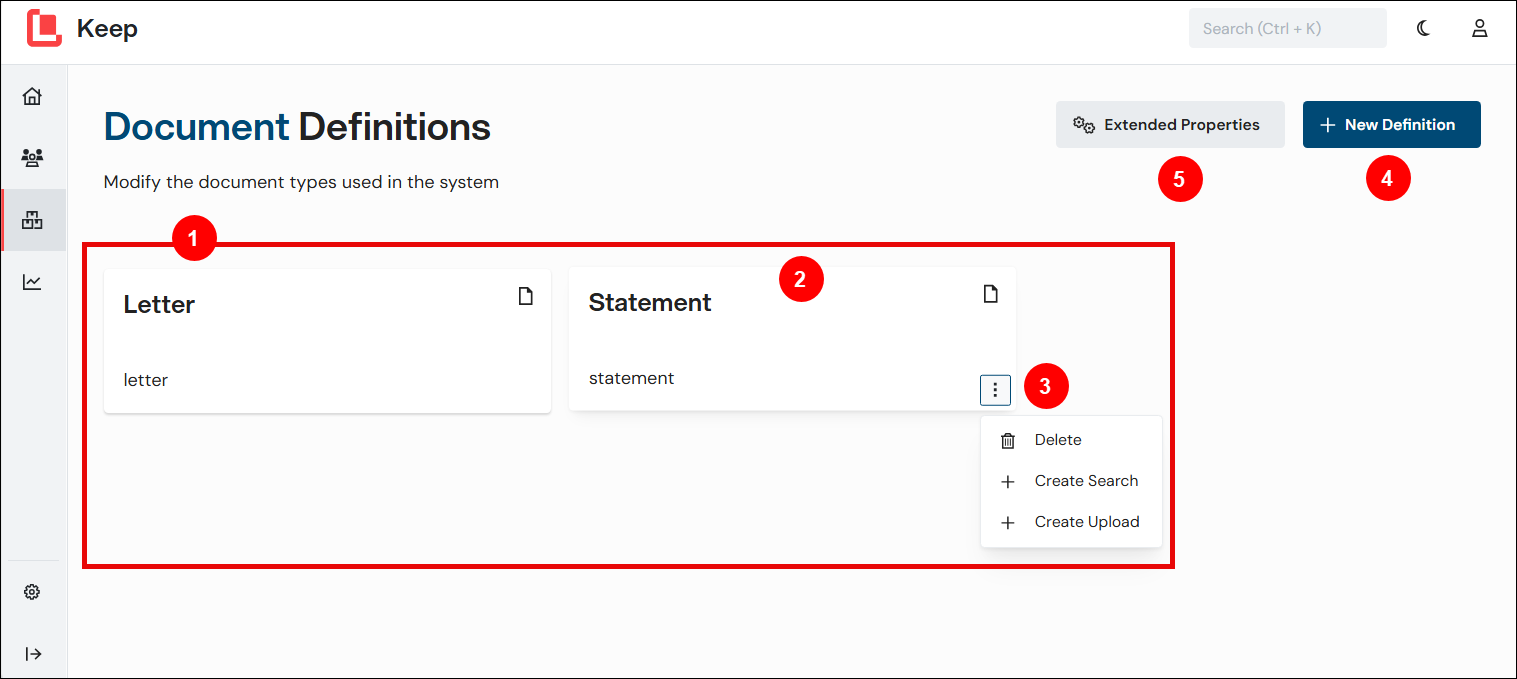Open the users group sidebar icon

(x=32, y=158)
